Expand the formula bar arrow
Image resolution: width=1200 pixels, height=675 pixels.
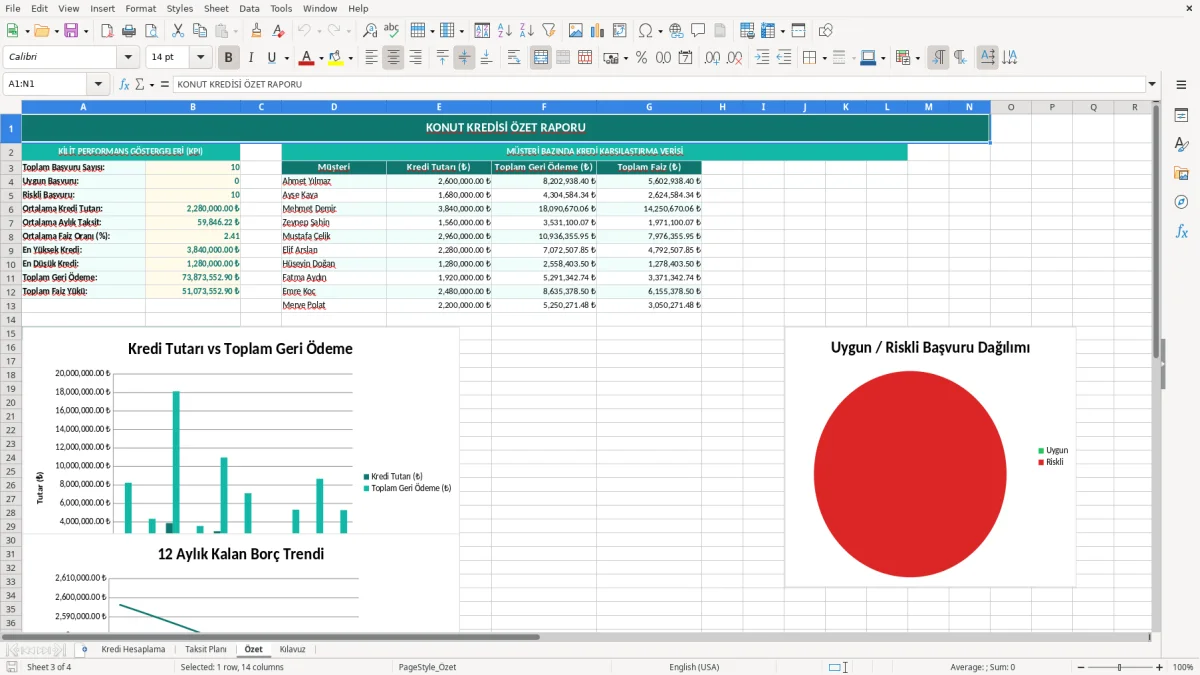pos(1152,84)
